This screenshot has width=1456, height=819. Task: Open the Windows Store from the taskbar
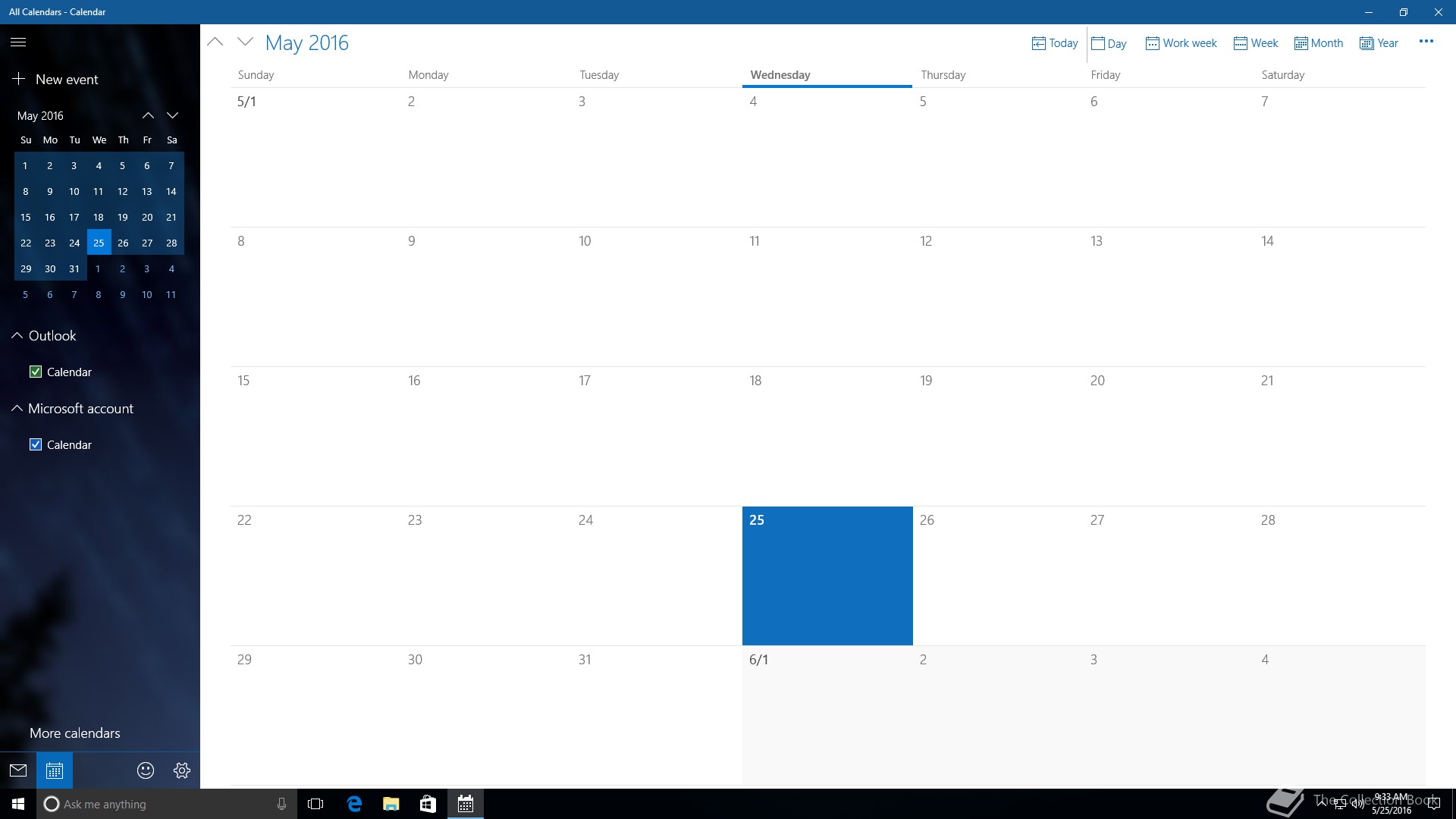tap(428, 804)
